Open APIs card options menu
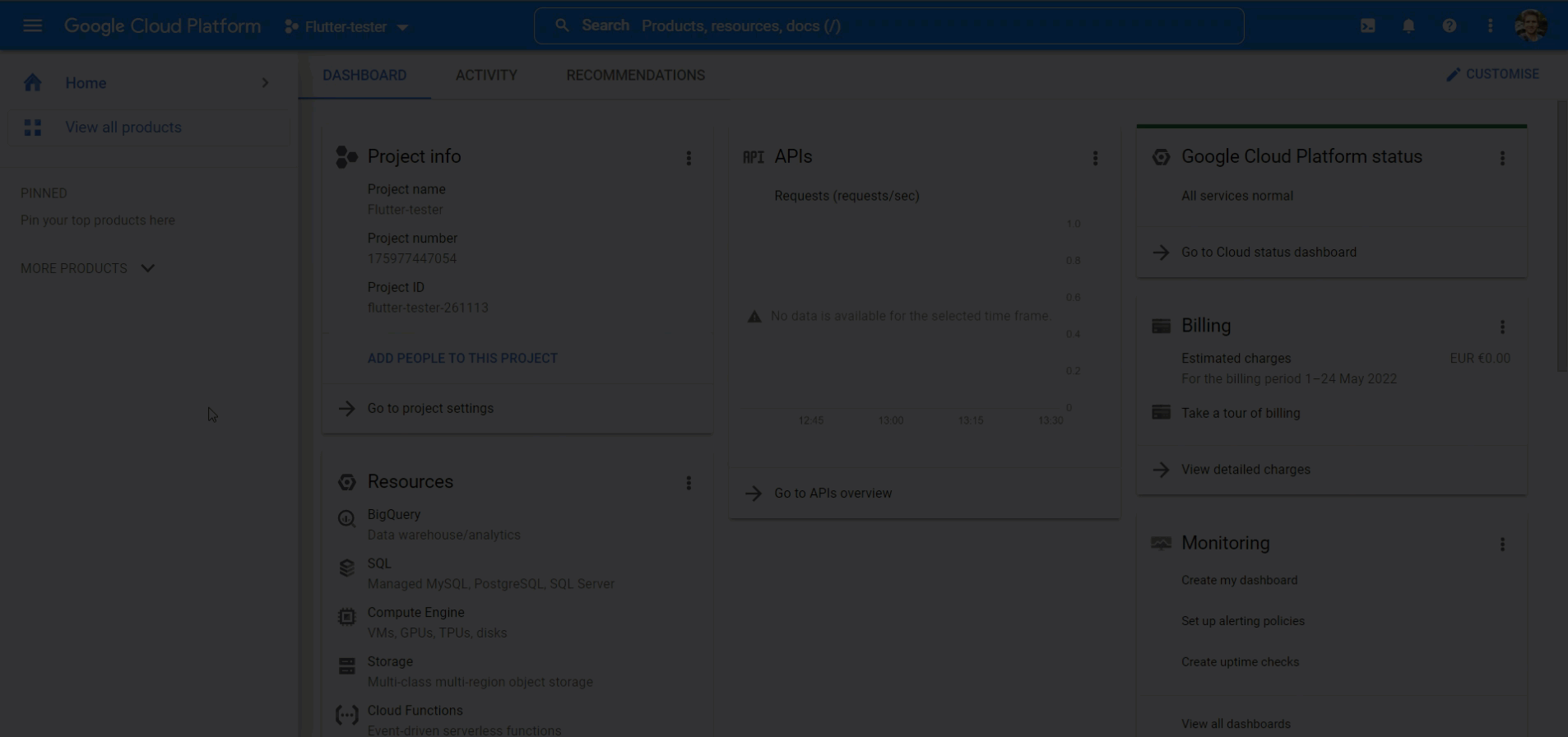 (x=1095, y=158)
